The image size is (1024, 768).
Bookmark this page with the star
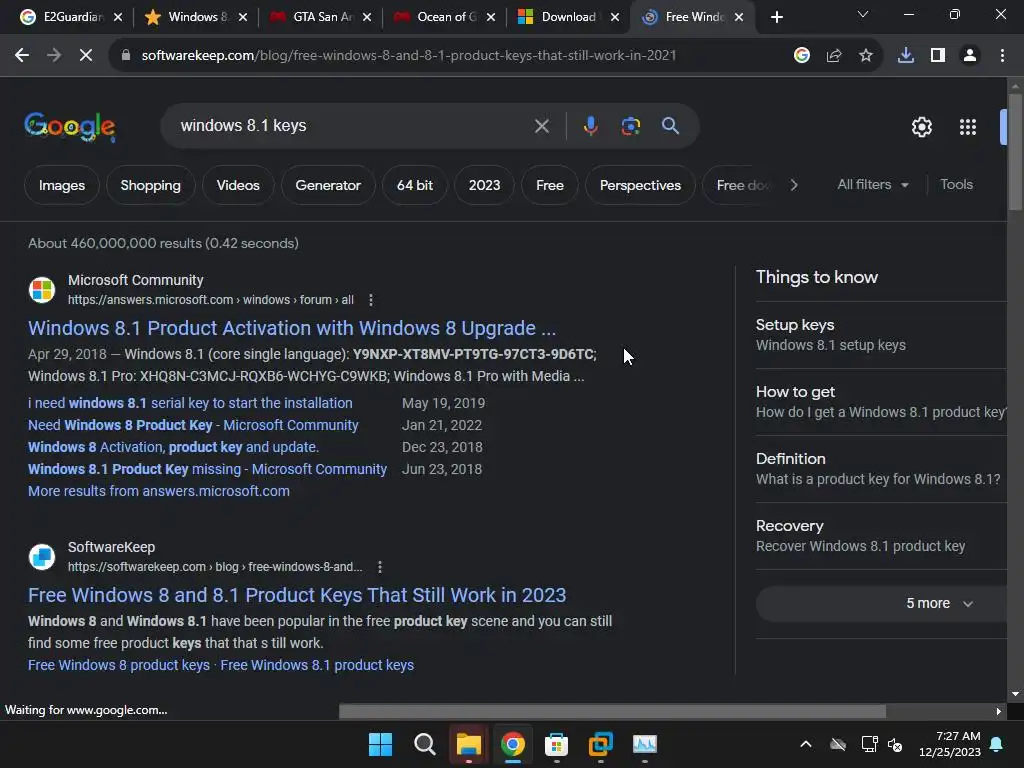(866, 56)
